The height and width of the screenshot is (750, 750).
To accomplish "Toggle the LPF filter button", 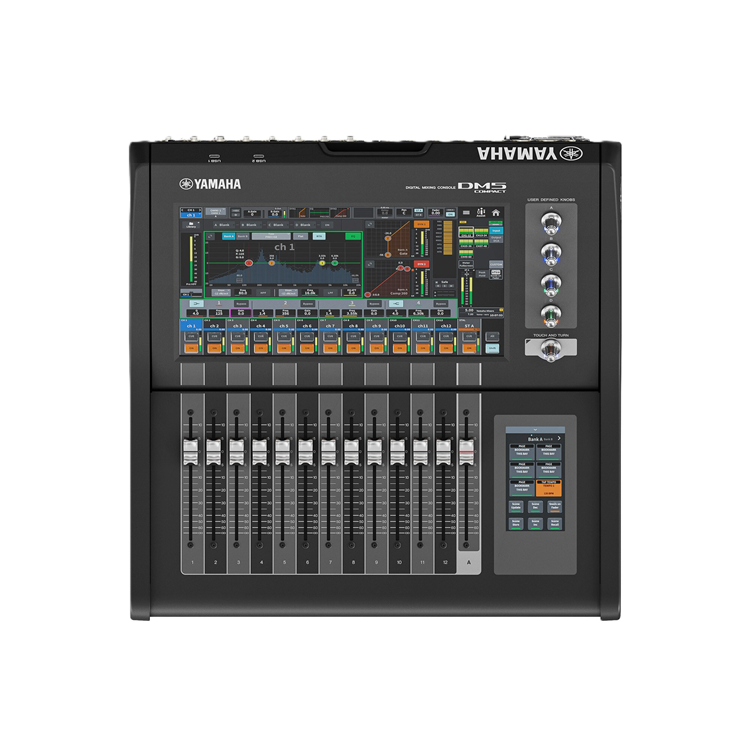I will click(331, 293).
